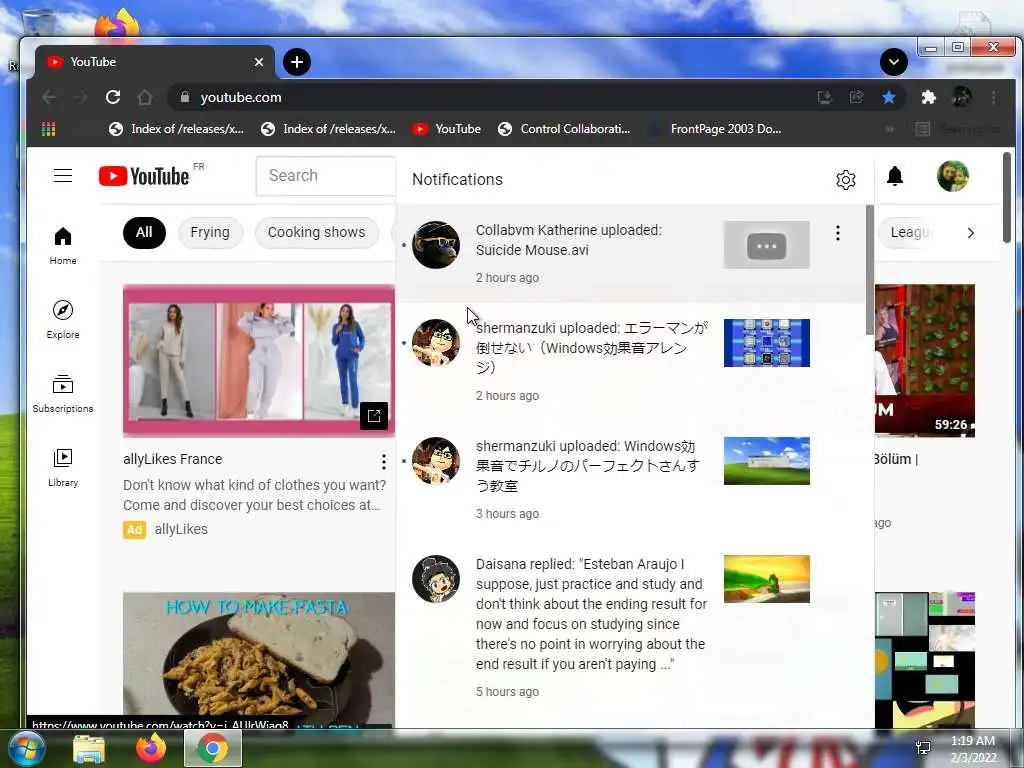Click Chrome taskbar button
The width and height of the screenshot is (1024, 768).
click(213, 748)
